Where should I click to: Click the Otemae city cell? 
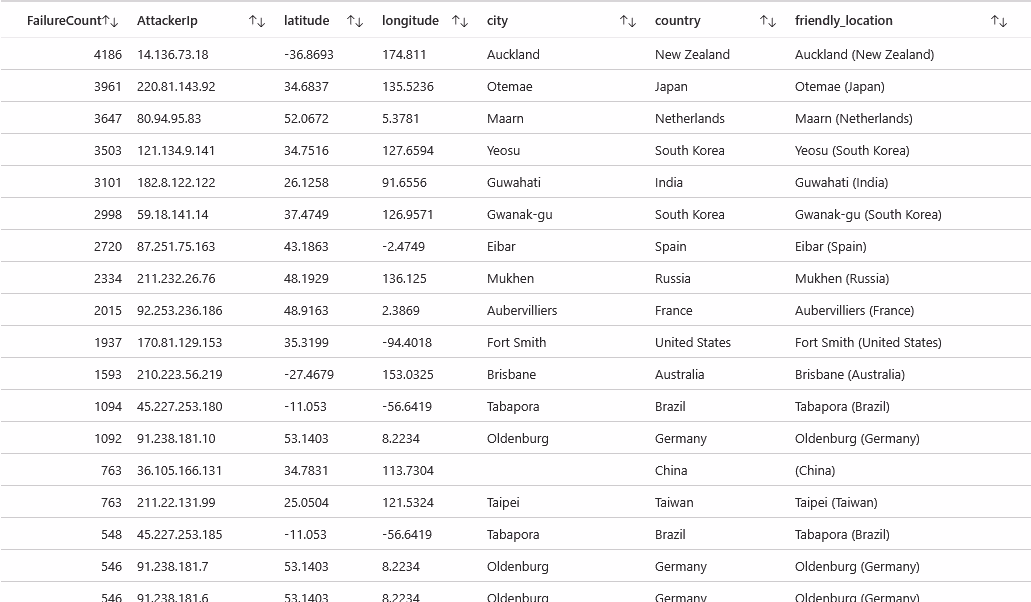click(x=509, y=87)
